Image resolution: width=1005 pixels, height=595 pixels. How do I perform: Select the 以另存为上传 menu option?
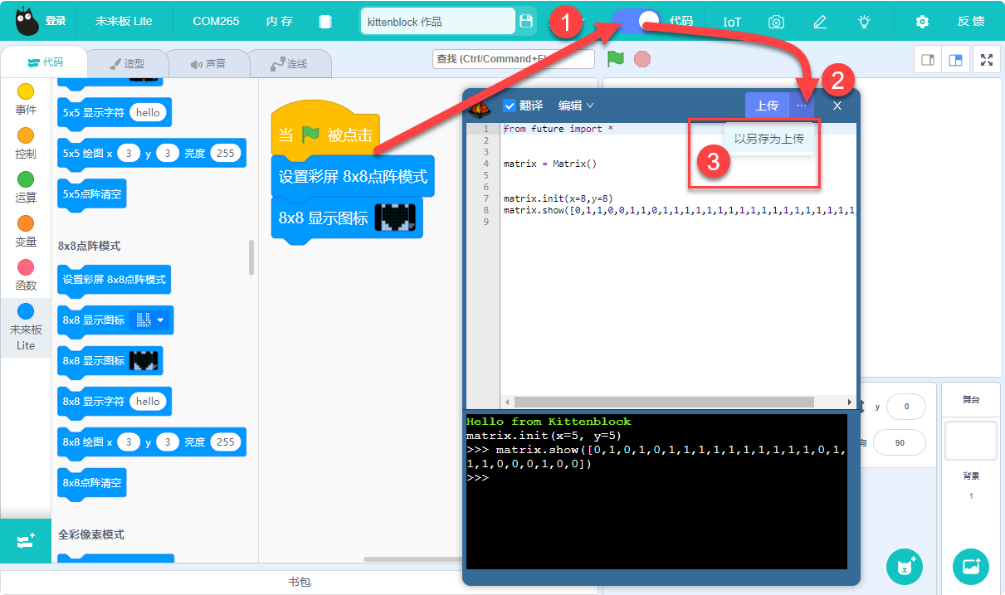[x=768, y=138]
